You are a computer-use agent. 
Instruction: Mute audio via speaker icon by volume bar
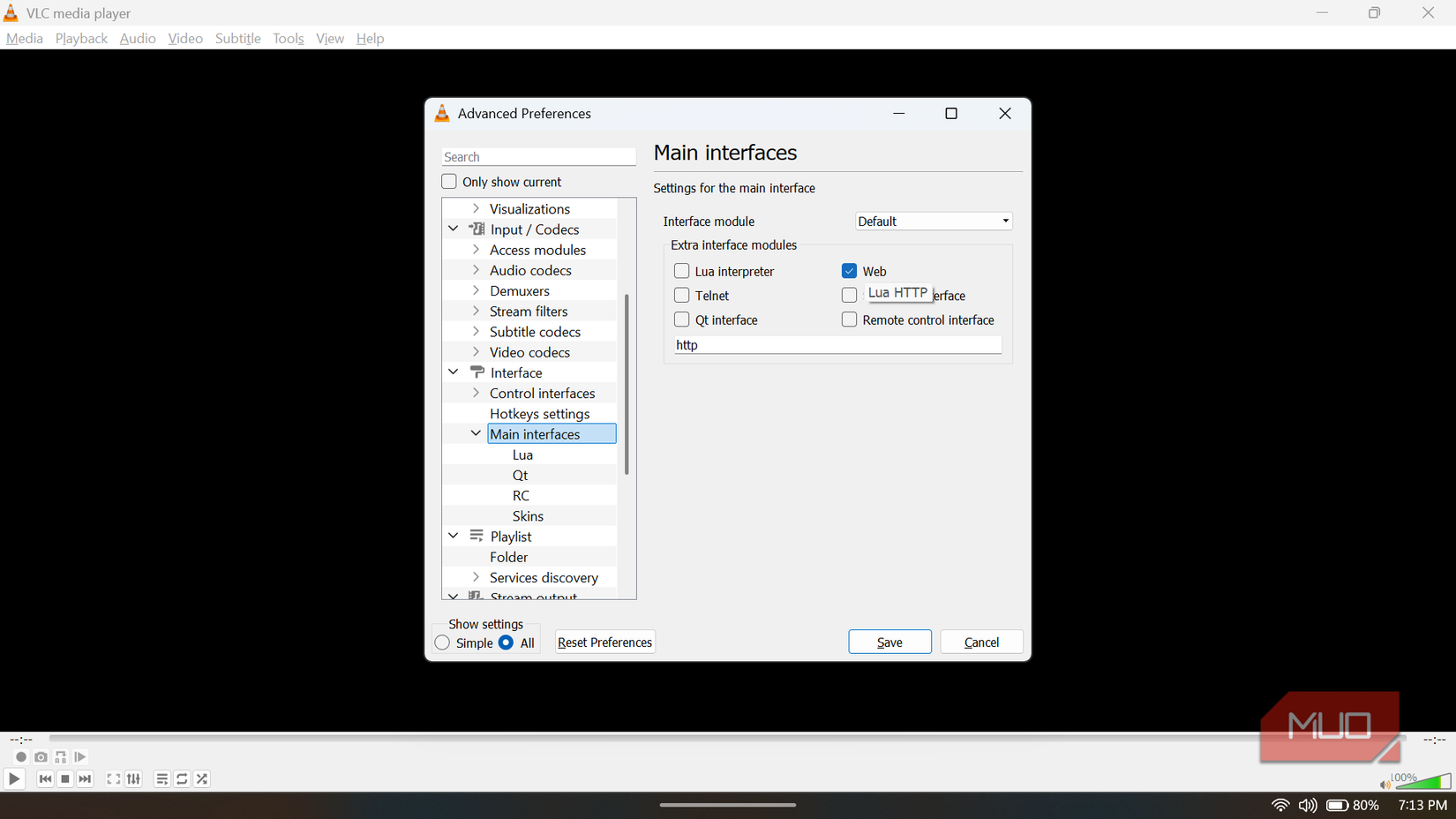[x=1385, y=784]
